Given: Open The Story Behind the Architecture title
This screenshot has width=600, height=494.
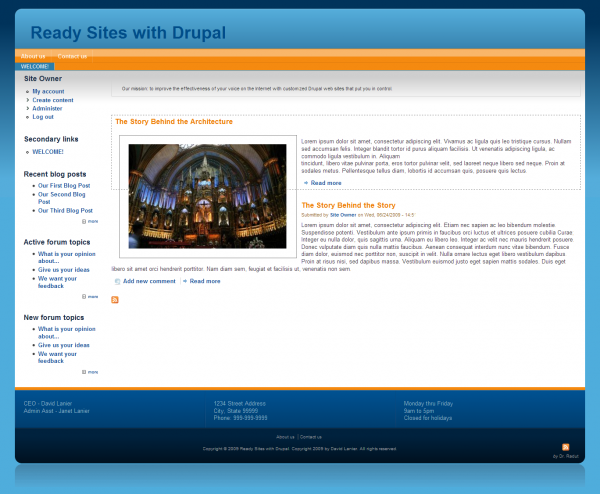Looking at the screenshot, I should [174, 122].
